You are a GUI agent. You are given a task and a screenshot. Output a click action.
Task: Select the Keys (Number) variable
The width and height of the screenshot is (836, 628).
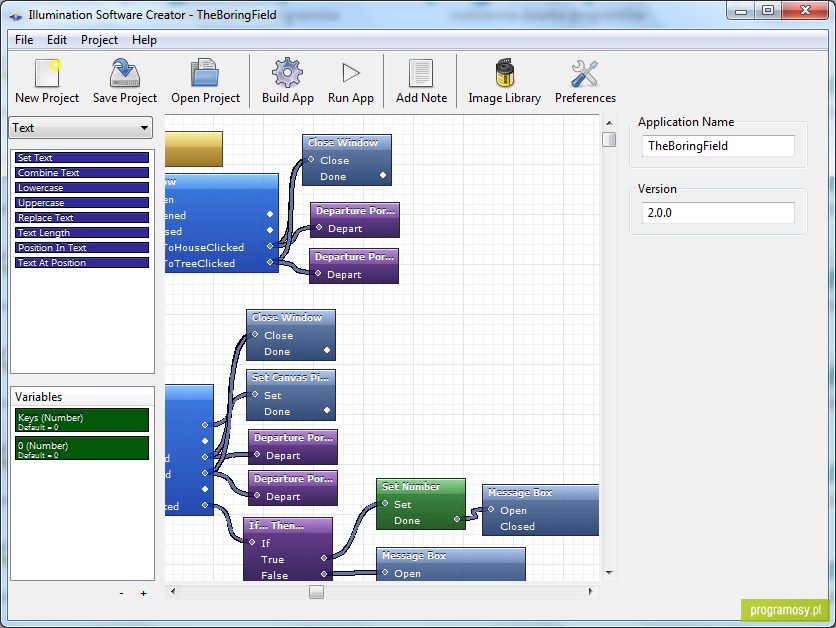82,420
